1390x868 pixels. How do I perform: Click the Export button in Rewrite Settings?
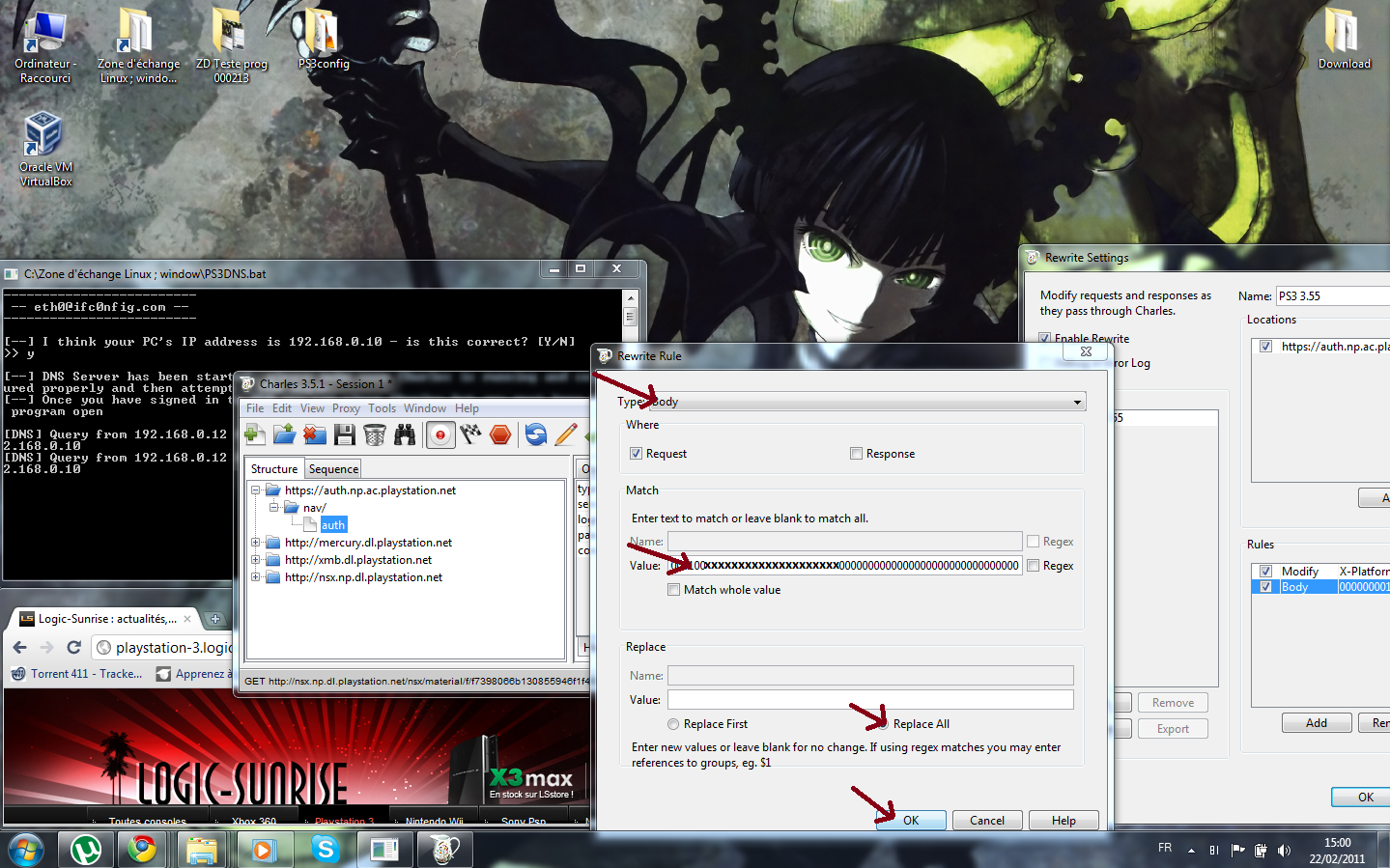1173,728
